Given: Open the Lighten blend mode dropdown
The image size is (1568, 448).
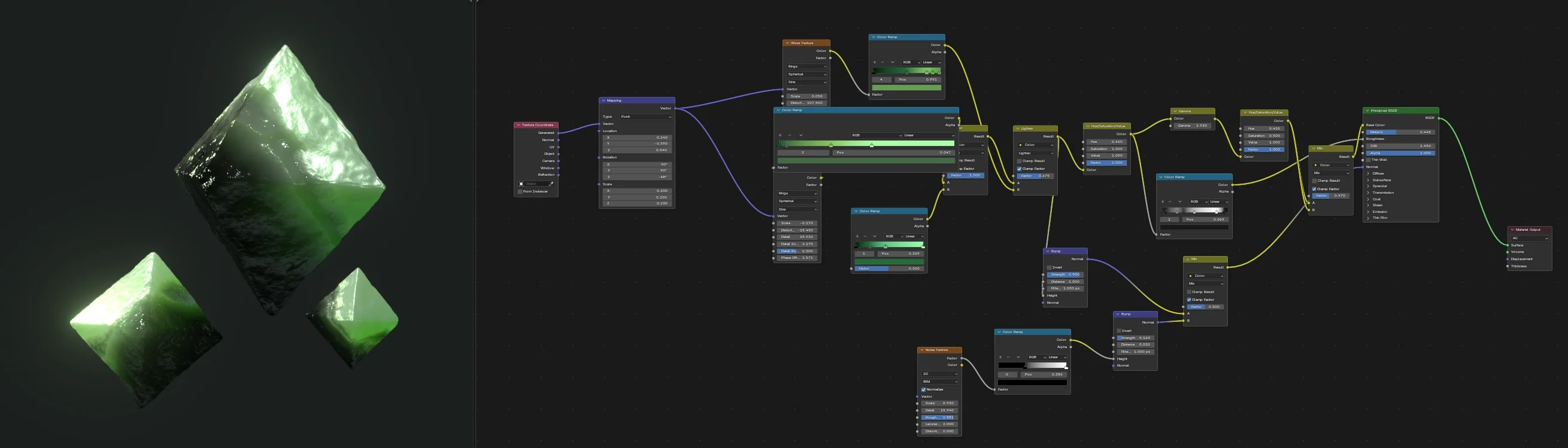Looking at the screenshot, I should [x=1036, y=153].
